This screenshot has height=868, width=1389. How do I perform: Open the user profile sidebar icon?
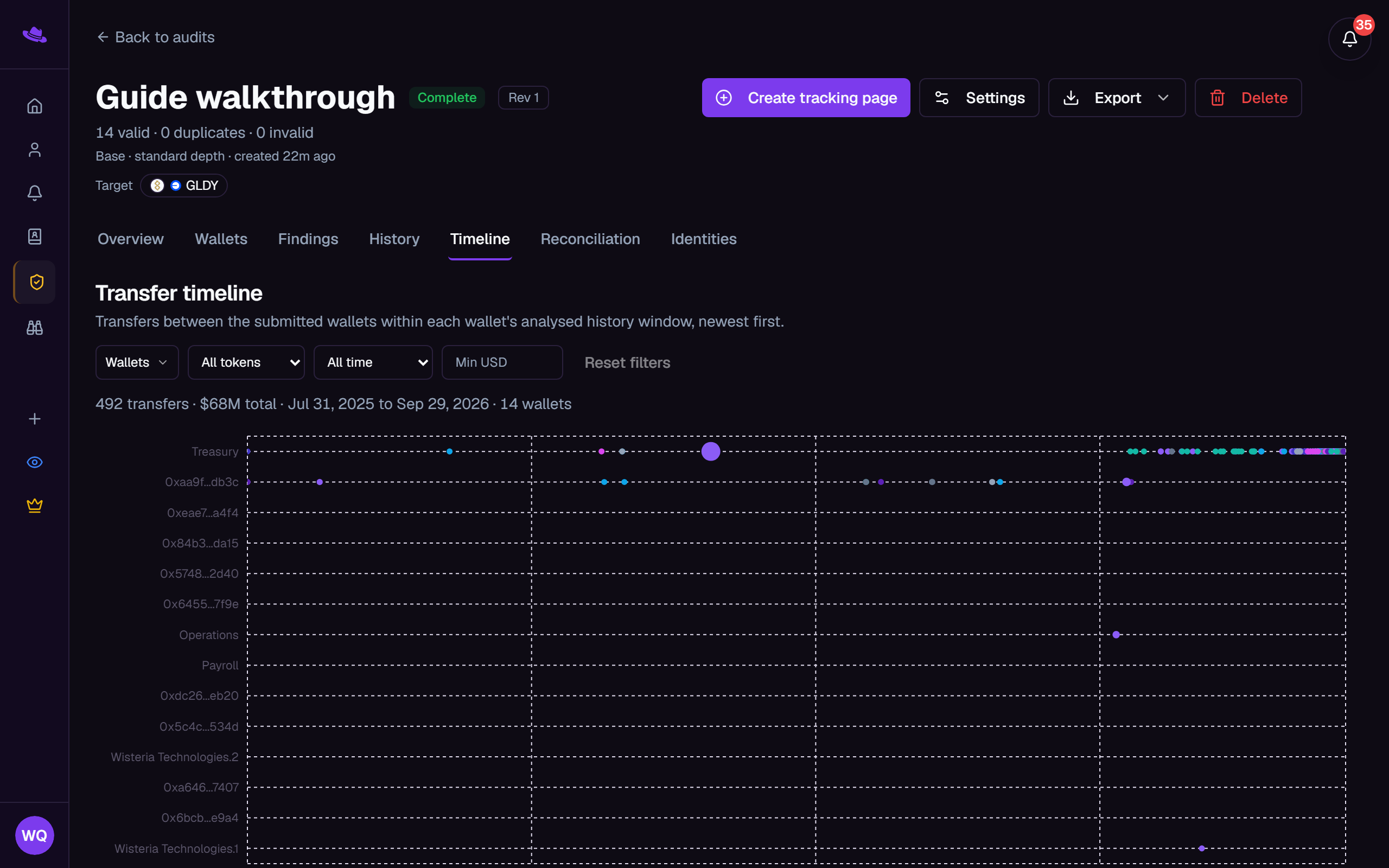pyautogui.click(x=34, y=150)
